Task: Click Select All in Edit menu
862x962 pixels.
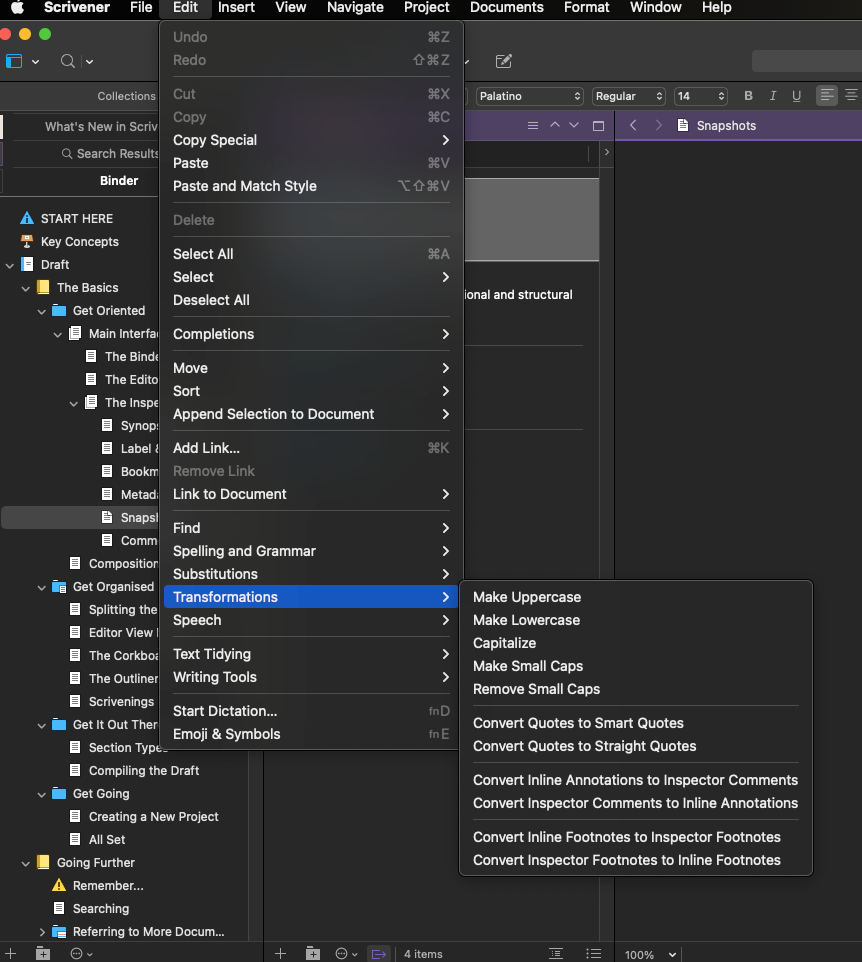Action: 311,254
